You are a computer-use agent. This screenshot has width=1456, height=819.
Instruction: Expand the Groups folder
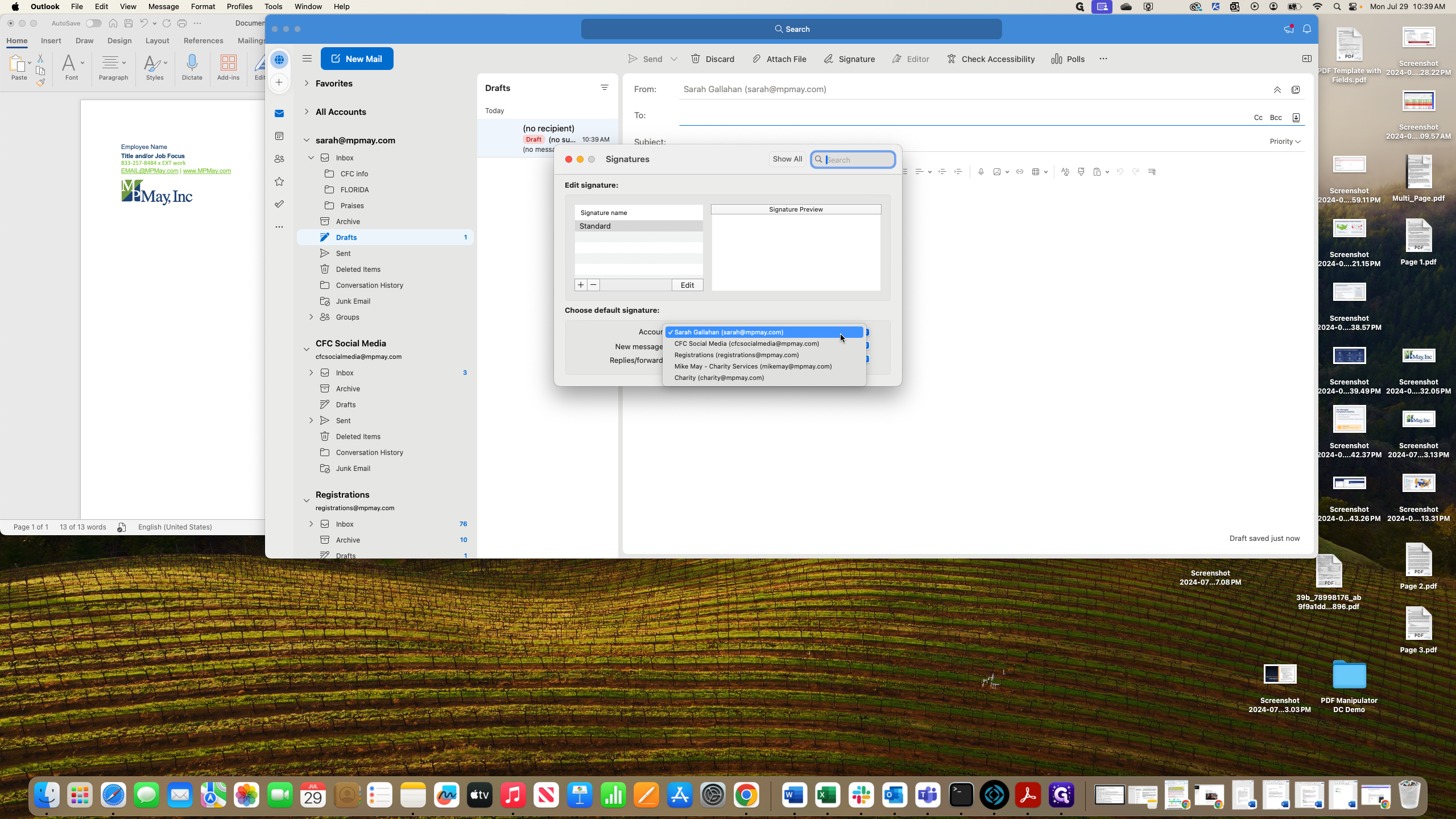click(311, 317)
